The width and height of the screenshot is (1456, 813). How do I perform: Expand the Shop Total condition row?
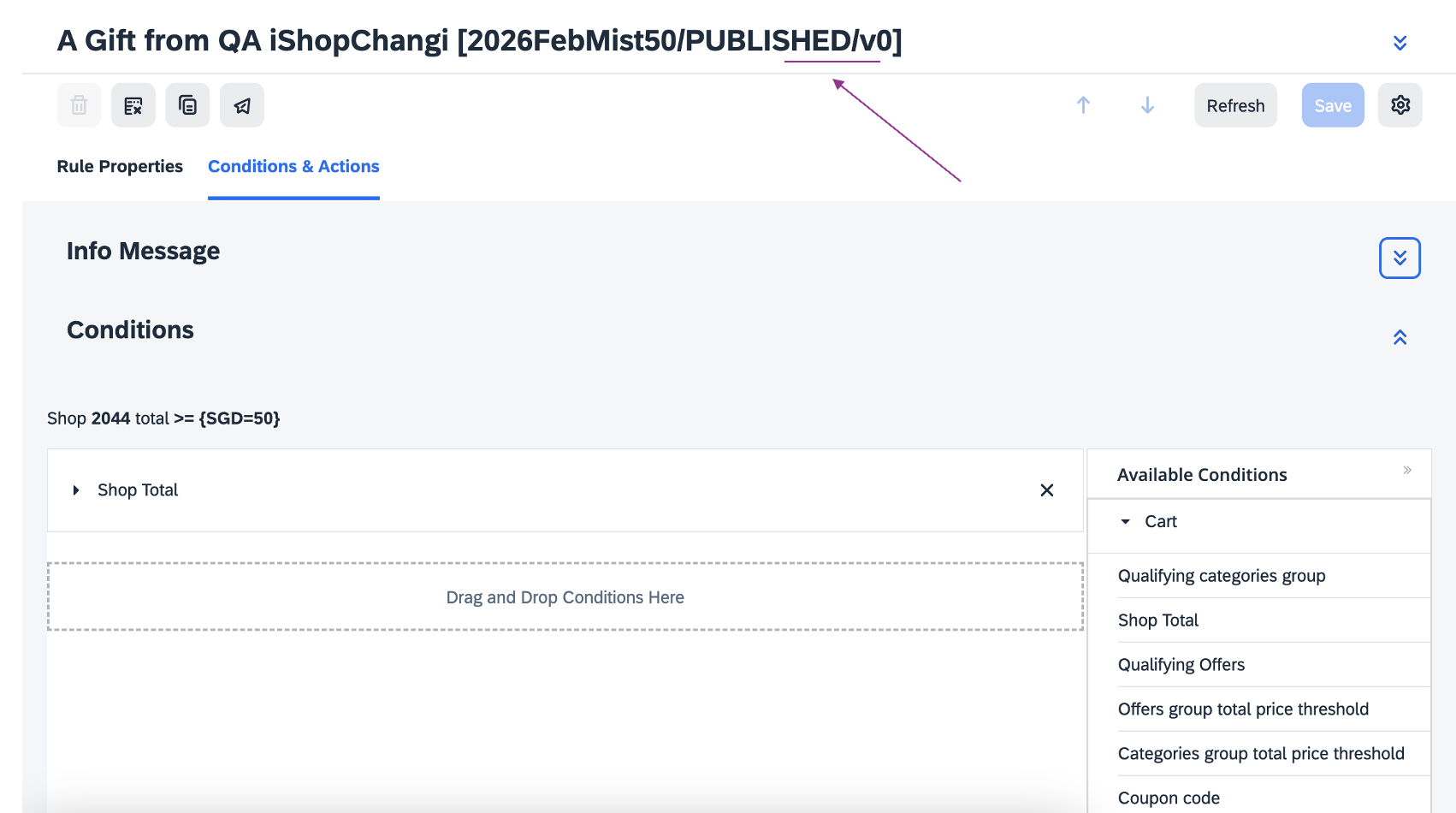pyautogui.click(x=76, y=490)
